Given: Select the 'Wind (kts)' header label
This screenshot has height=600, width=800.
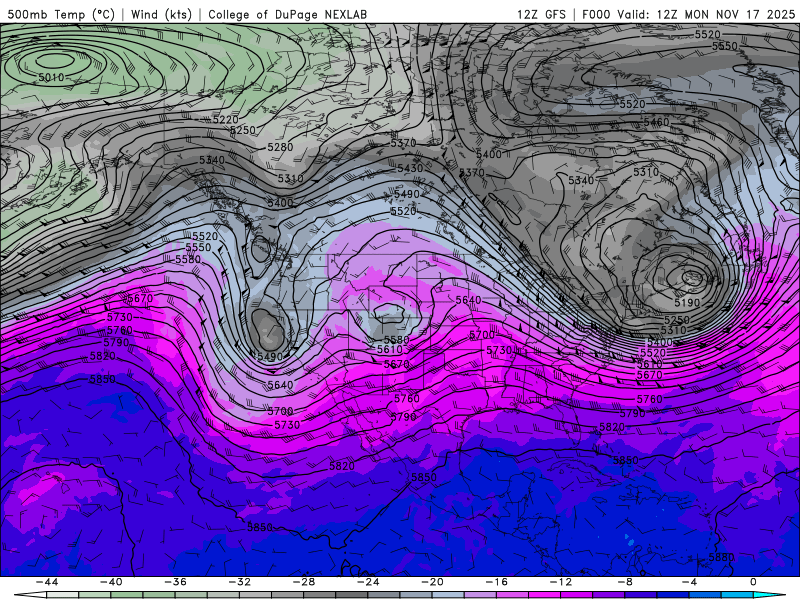Looking at the screenshot, I should coord(161,14).
